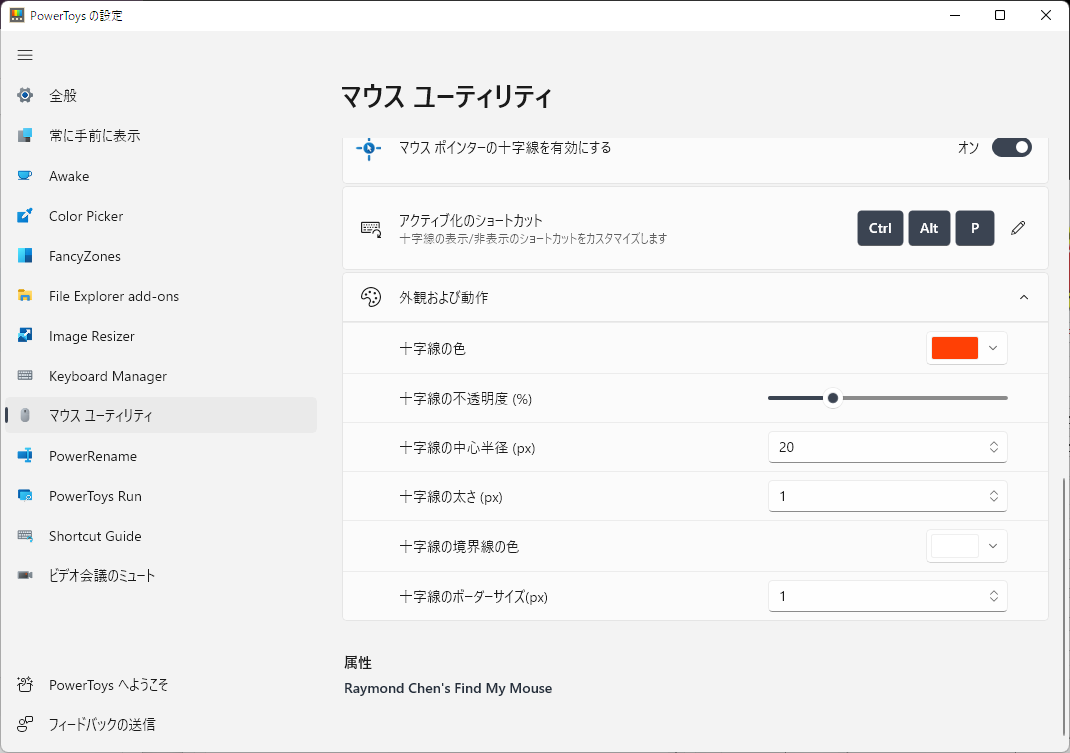The width and height of the screenshot is (1070, 753).
Task: Click フィードバックの送信 at sidebar bottom
Action: coord(102,724)
